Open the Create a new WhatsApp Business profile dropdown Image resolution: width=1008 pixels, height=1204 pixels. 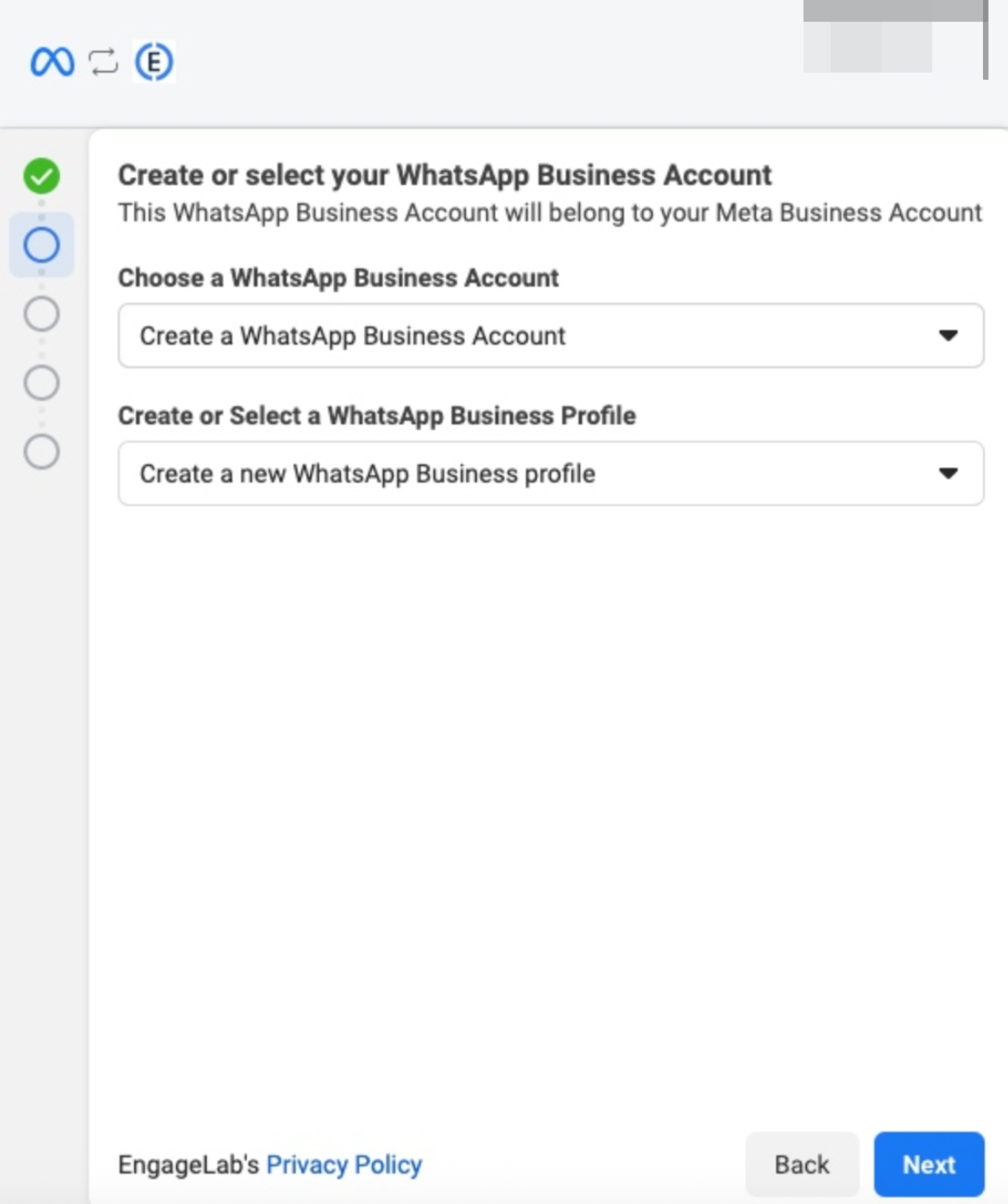pos(551,474)
